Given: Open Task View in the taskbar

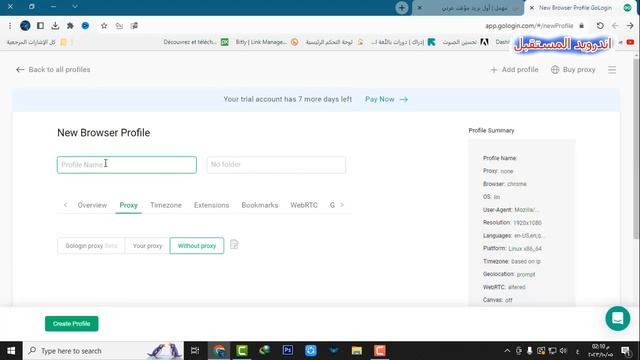Looking at the screenshot, I should tap(195, 351).
